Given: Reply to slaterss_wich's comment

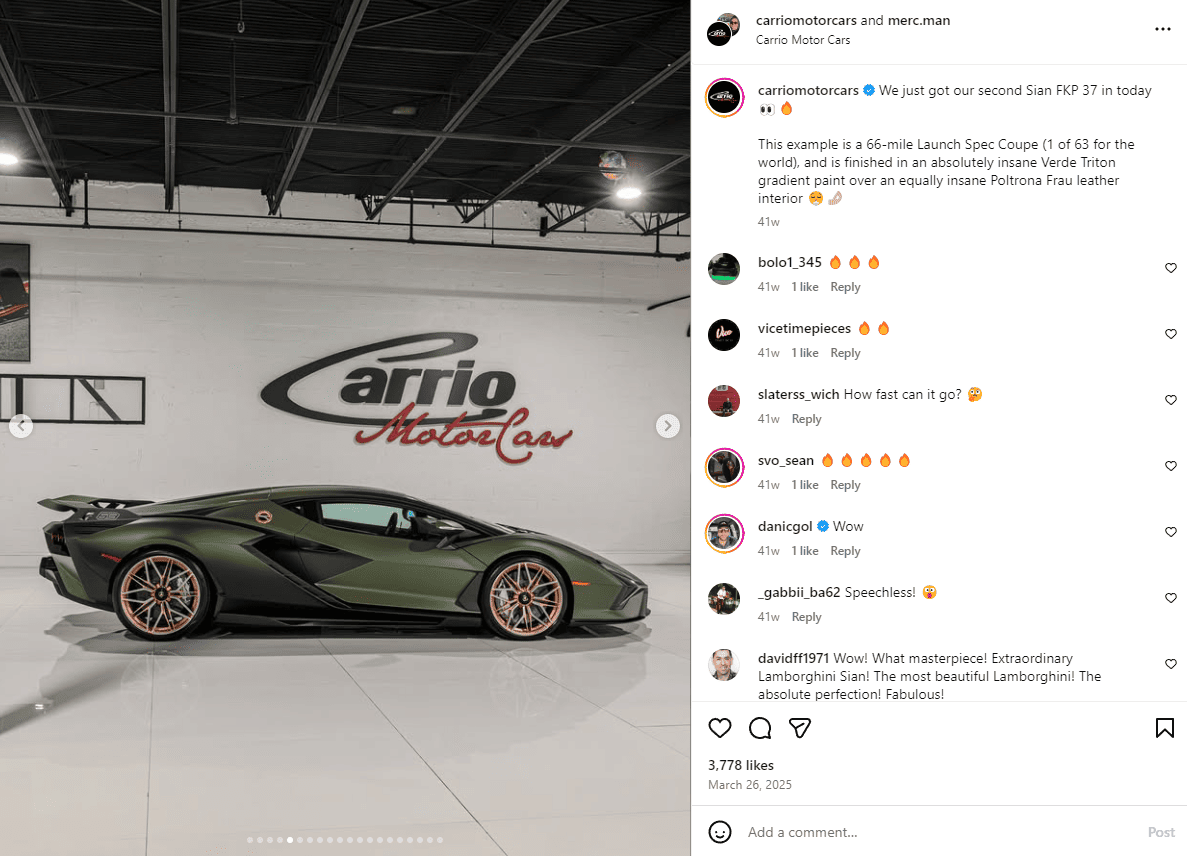Looking at the screenshot, I should 806,419.
